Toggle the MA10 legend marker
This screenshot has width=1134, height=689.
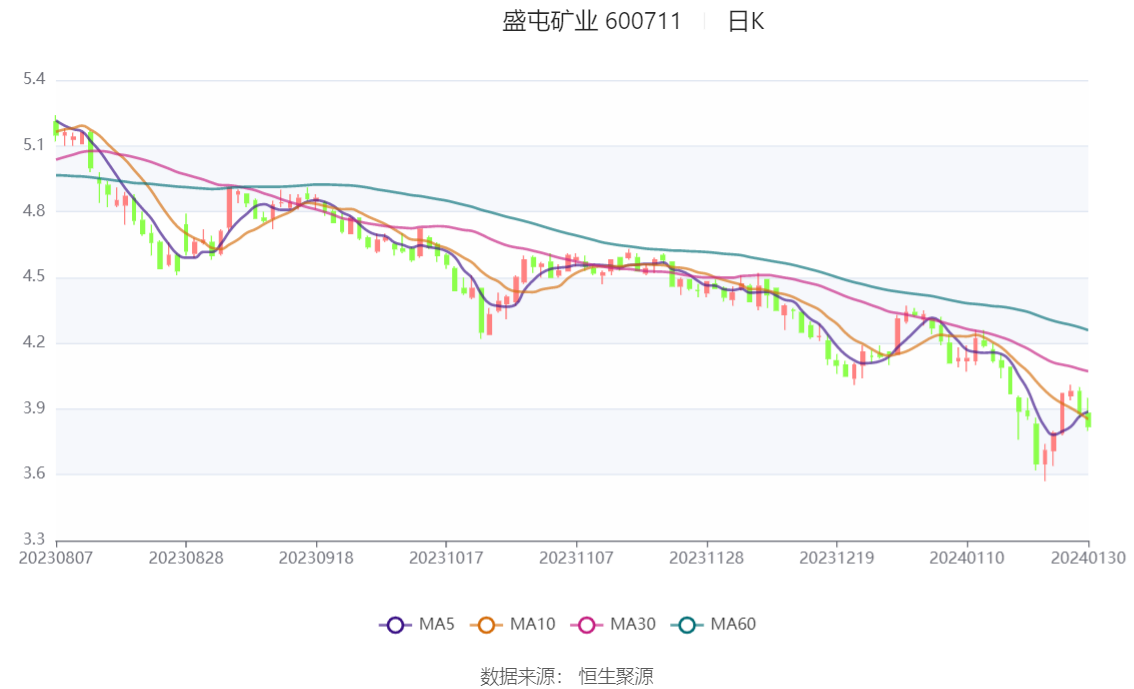pyautogui.click(x=486, y=625)
